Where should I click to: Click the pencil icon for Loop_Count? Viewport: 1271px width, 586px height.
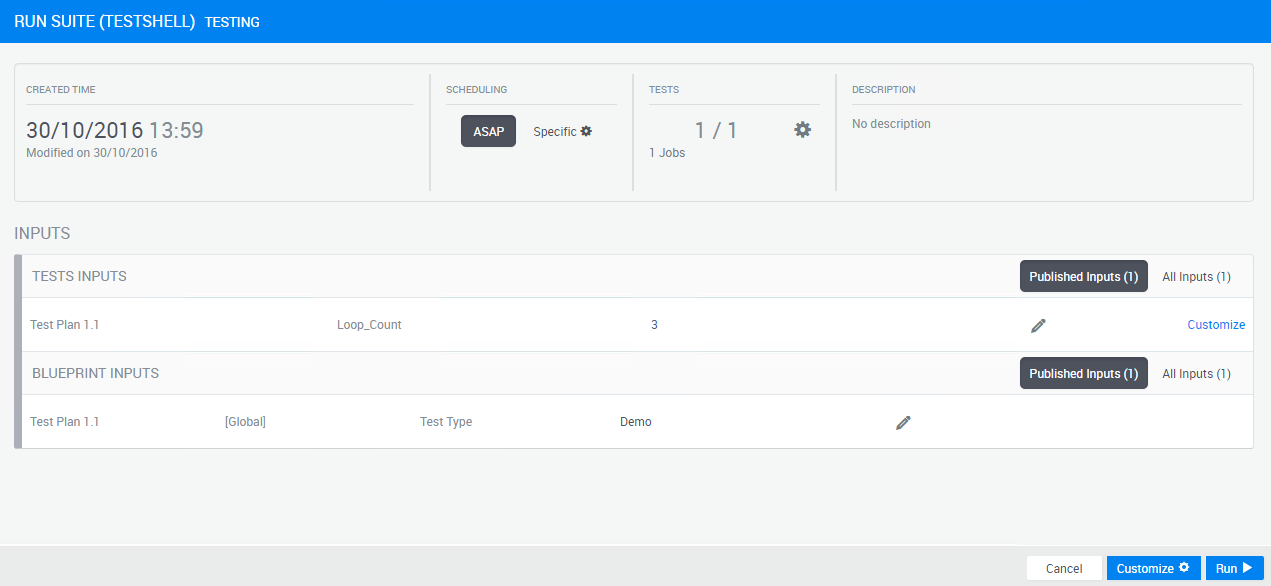[1038, 325]
